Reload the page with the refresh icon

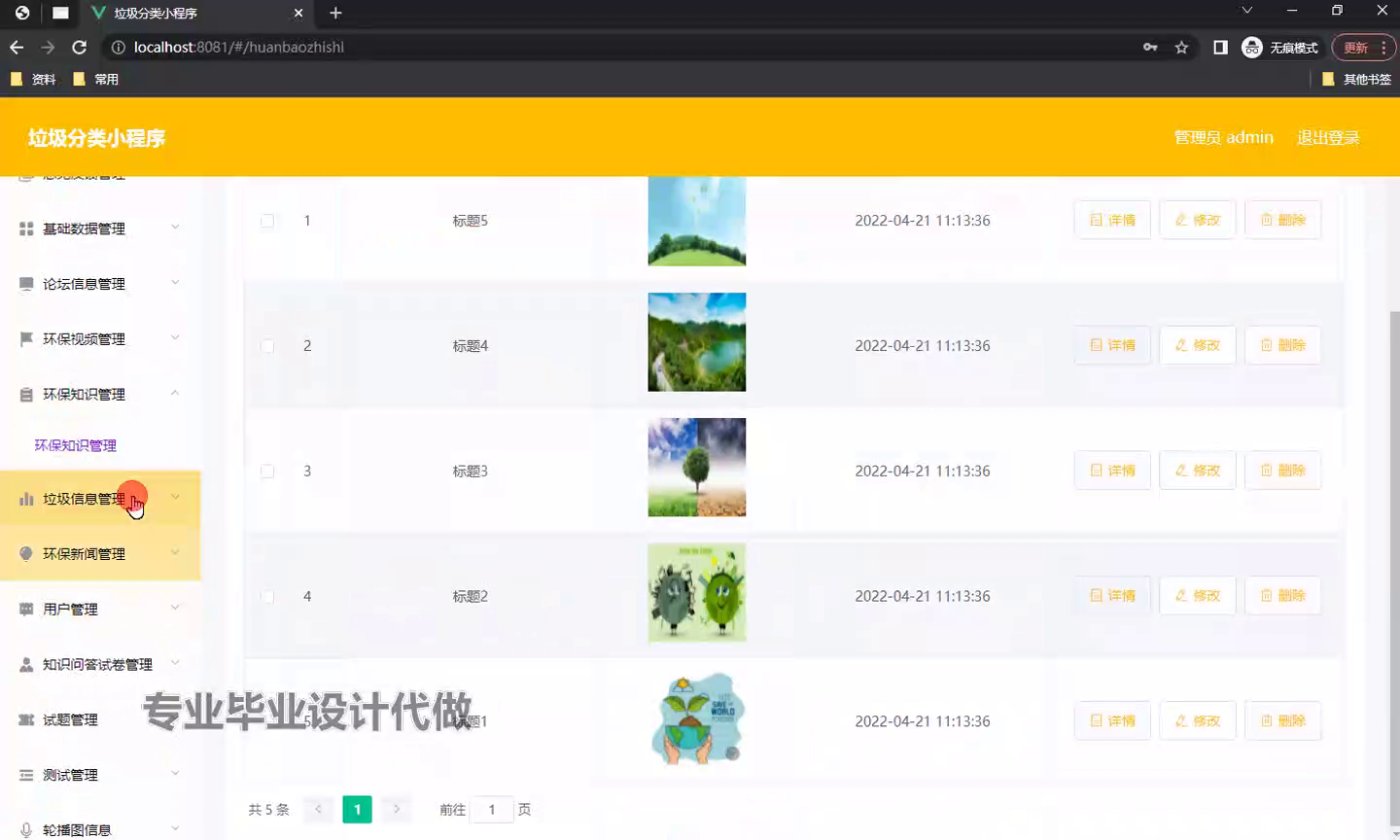(80, 47)
